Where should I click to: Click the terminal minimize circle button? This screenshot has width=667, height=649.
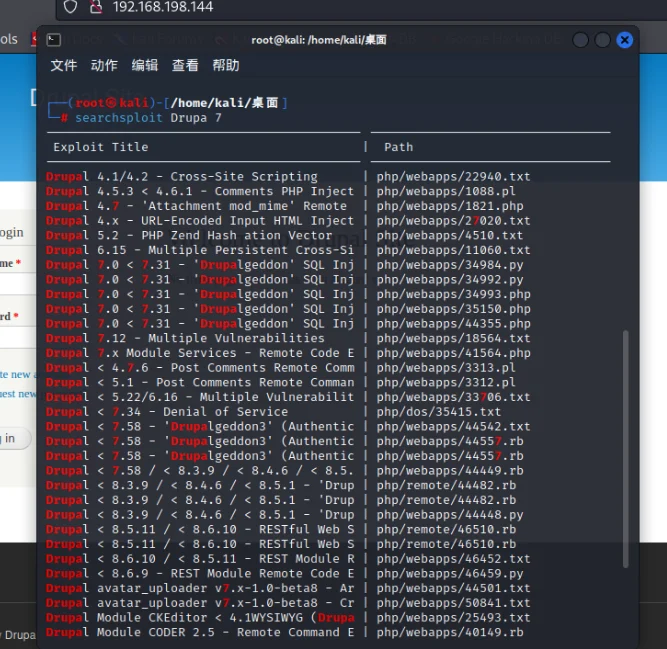pyautogui.click(x=580, y=40)
